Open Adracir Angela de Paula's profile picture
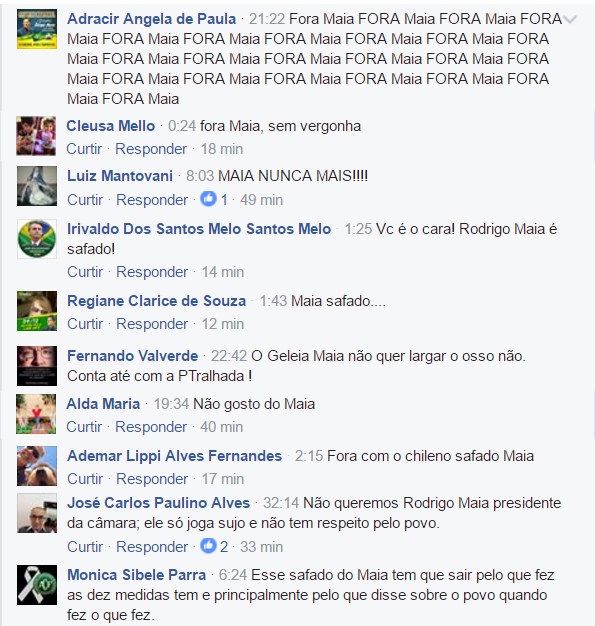The image size is (595, 626). [x=37, y=29]
